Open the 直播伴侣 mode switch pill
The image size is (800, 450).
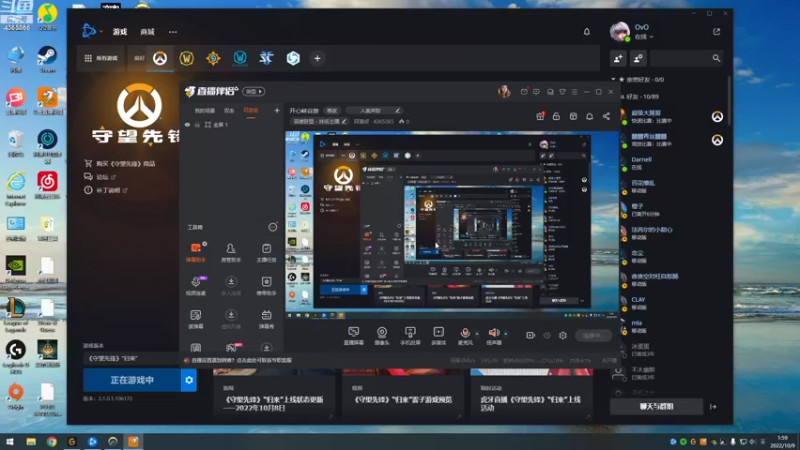coord(254,91)
